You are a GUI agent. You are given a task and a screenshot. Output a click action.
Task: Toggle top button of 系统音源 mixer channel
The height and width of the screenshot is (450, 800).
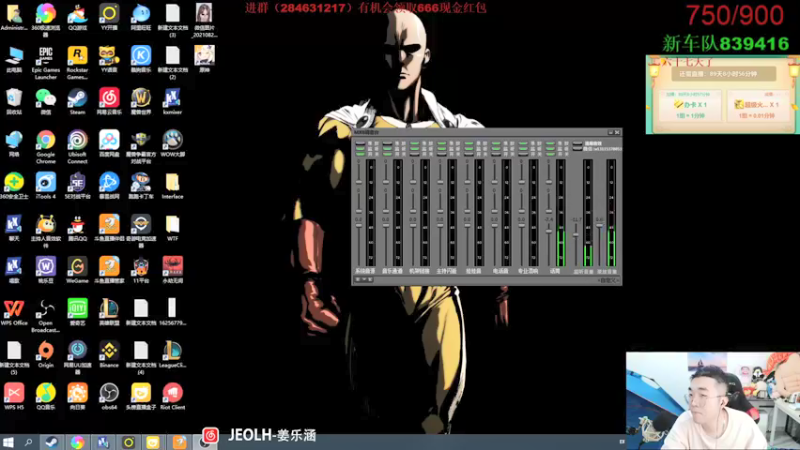pyautogui.click(x=360, y=144)
